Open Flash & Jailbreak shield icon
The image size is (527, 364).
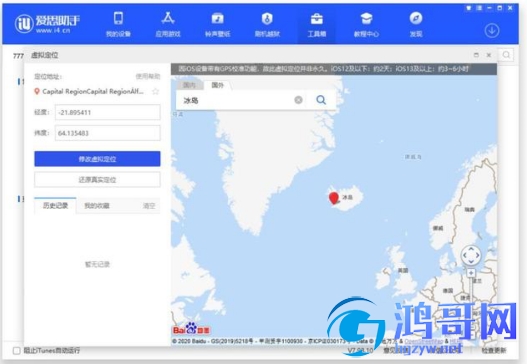tap(267, 18)
